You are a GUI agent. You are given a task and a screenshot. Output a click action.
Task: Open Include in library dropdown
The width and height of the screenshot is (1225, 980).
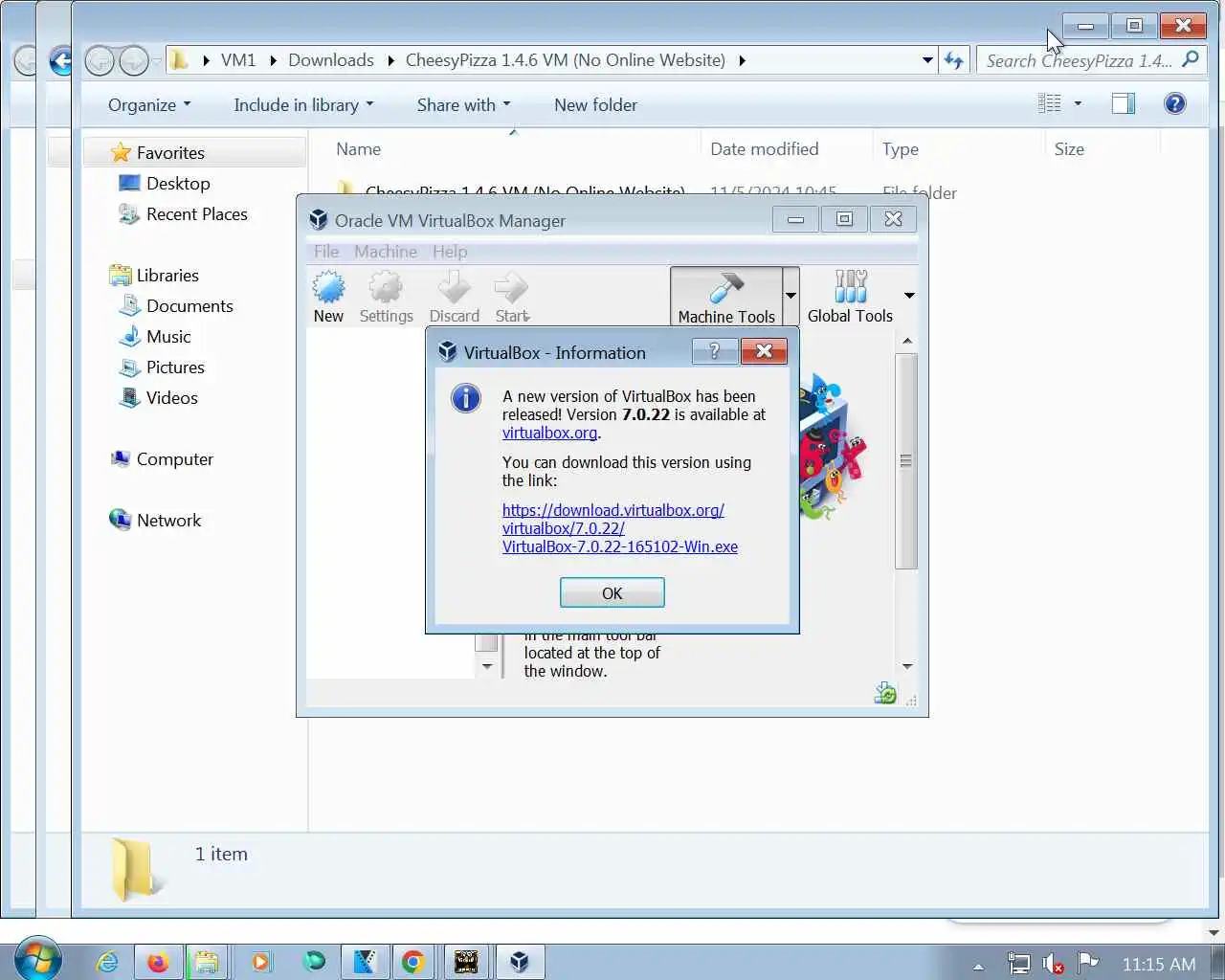pos(303,105)
